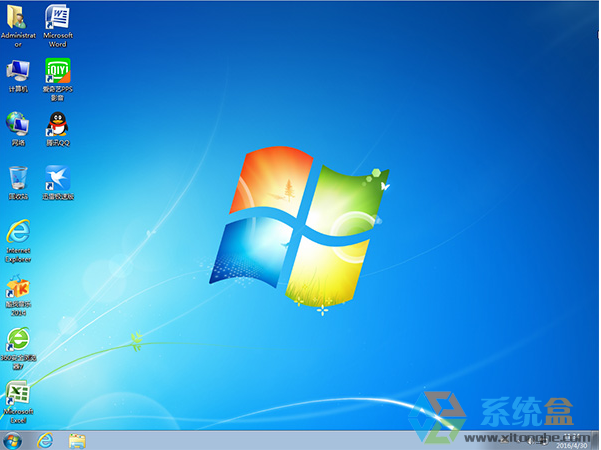Click the Show desktop button at taskbar end

click(596, 441)
